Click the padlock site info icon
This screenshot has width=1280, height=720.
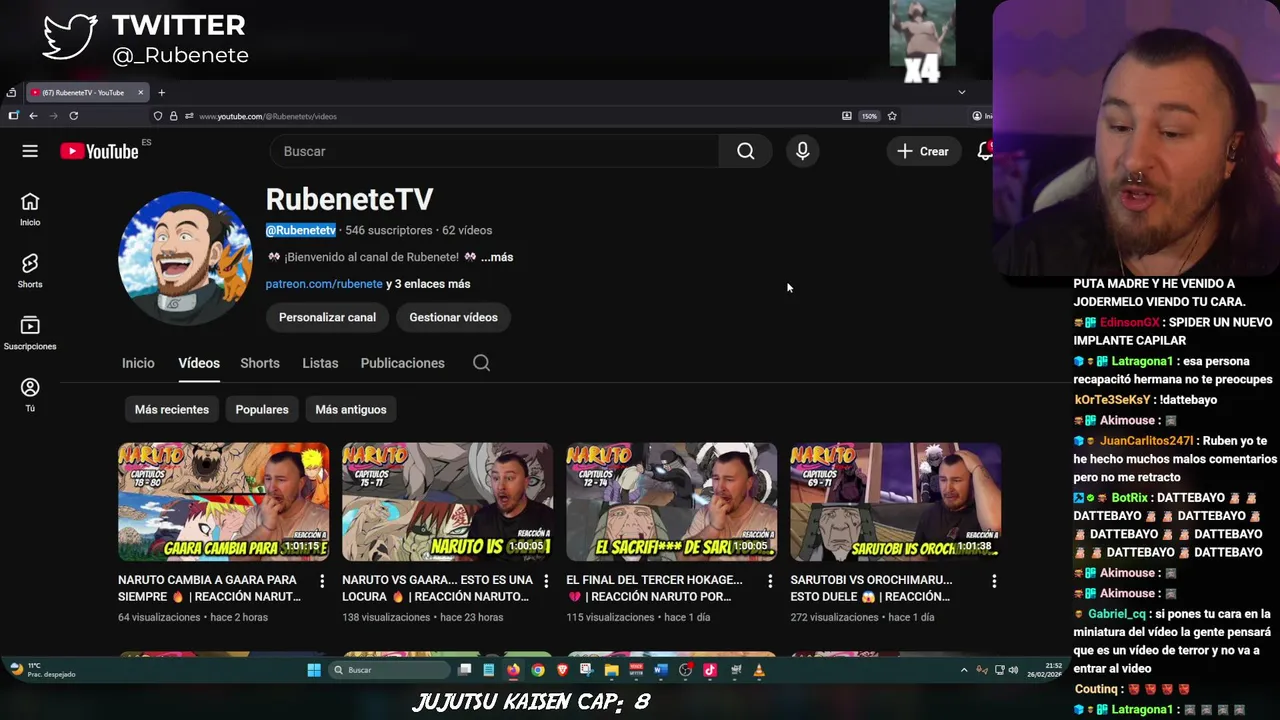(173, 116)
